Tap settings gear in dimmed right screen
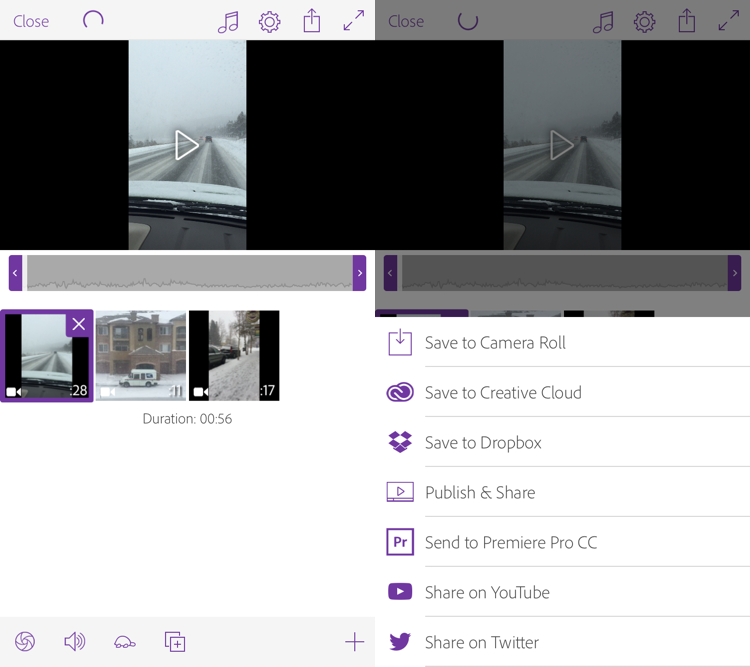Viewport: 750px width, 667px height. [x=644, y=22]
